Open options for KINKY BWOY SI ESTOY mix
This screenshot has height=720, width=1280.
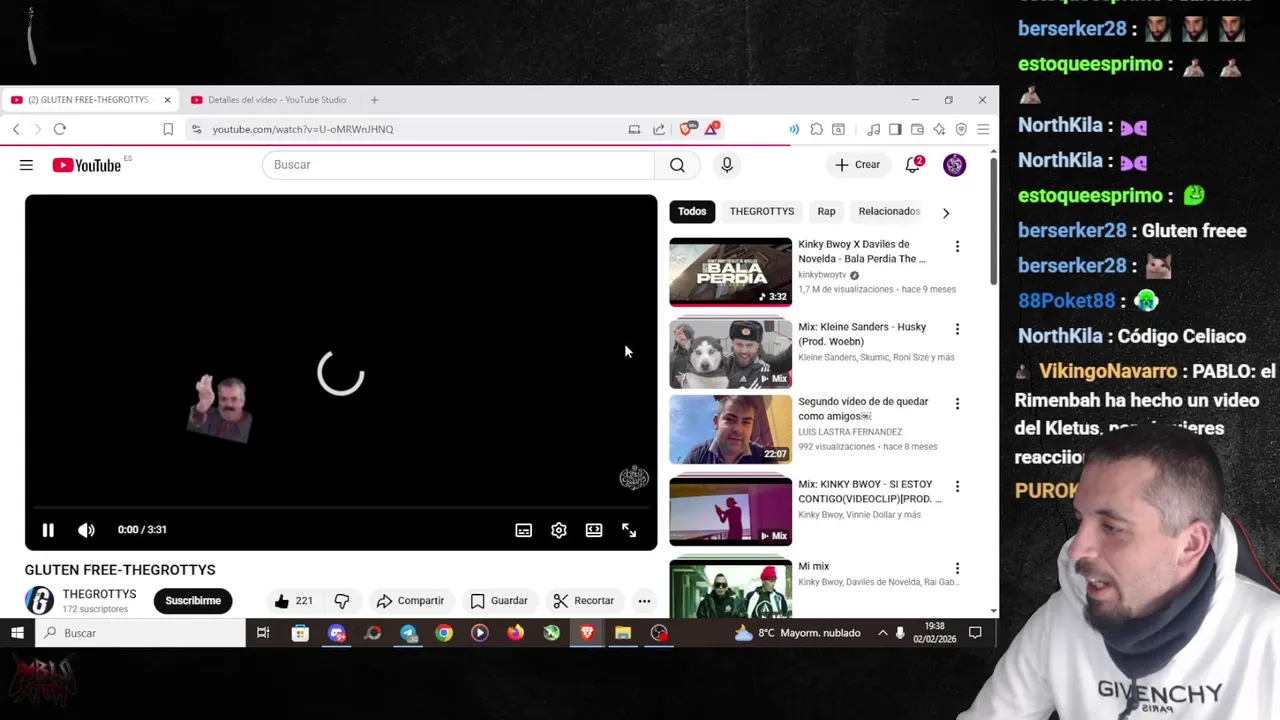pos(957,487)
